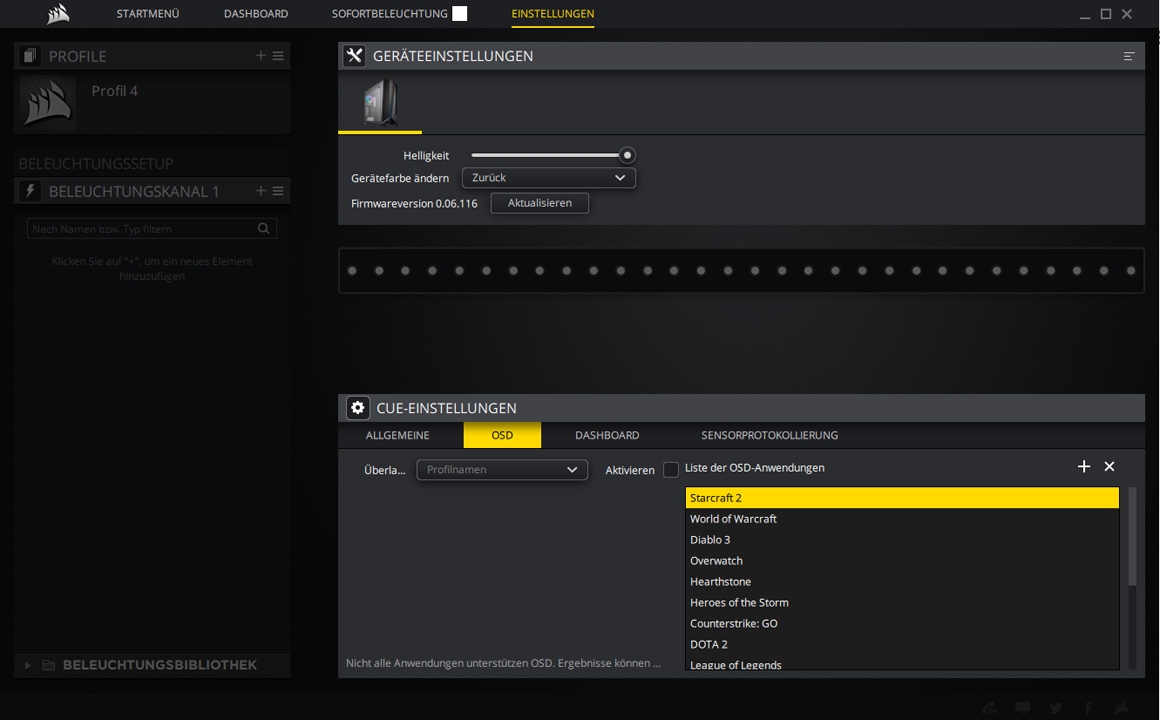Open the Twitter bird icon

(x=1056, y=708)
